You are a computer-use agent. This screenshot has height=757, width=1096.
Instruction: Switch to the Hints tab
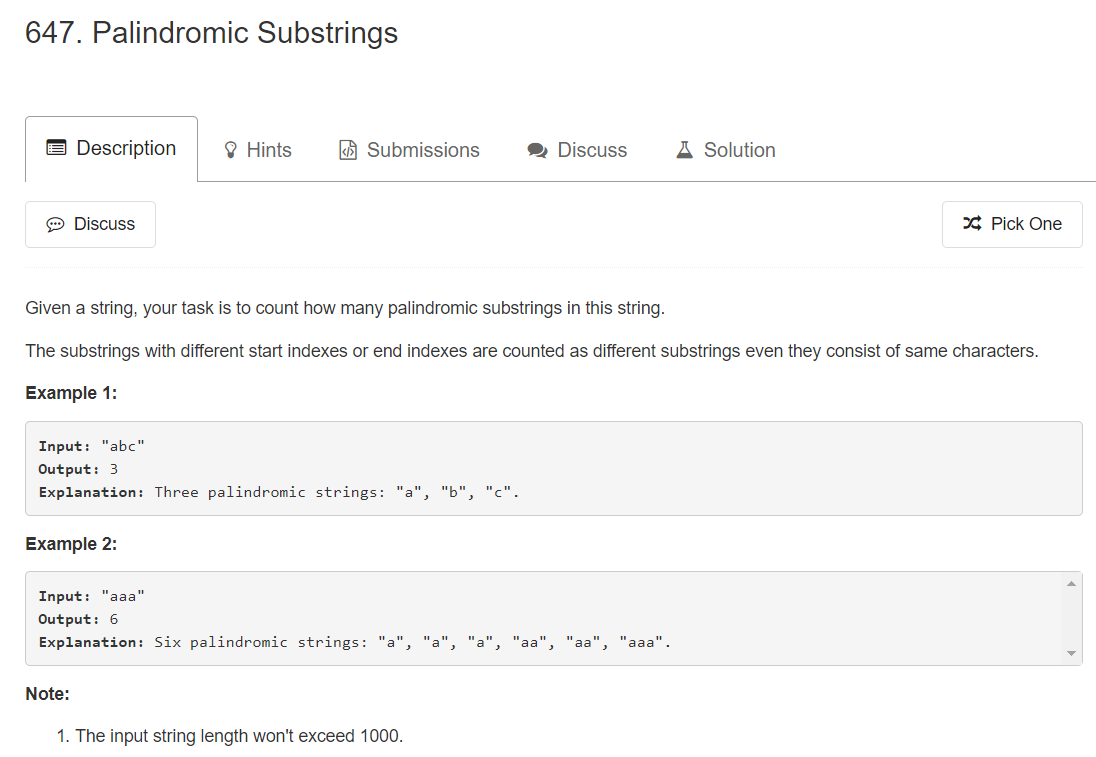coord(257,150)
